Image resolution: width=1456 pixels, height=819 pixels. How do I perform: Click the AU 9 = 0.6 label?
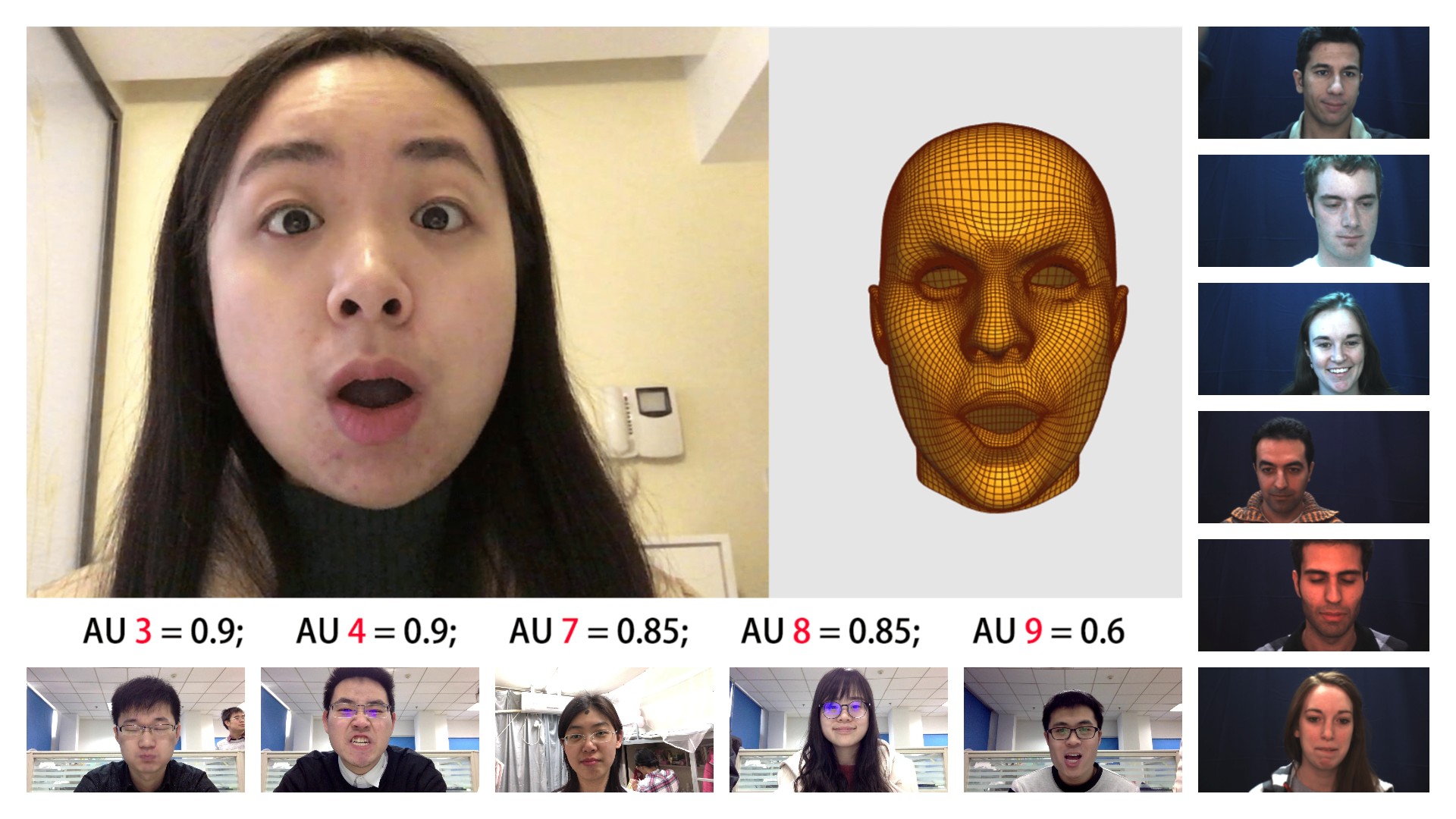point(1048,631)
